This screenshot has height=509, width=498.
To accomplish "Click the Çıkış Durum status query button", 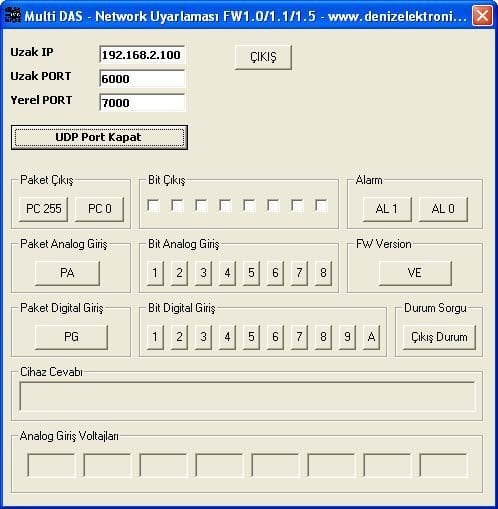I will [439, 337].
